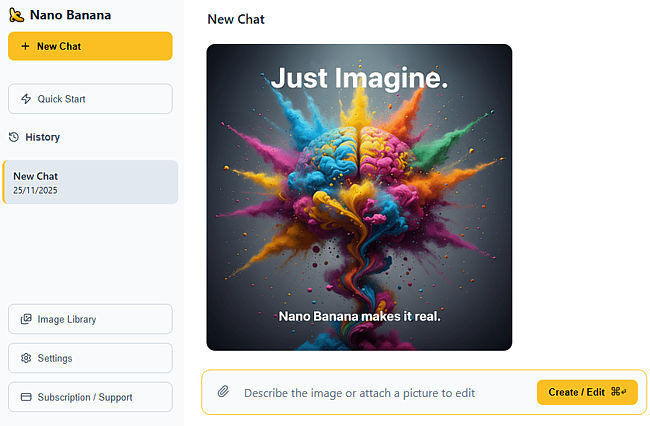650x426 pixels.
Task: Open the Image Library
Action: coord(90,320)
